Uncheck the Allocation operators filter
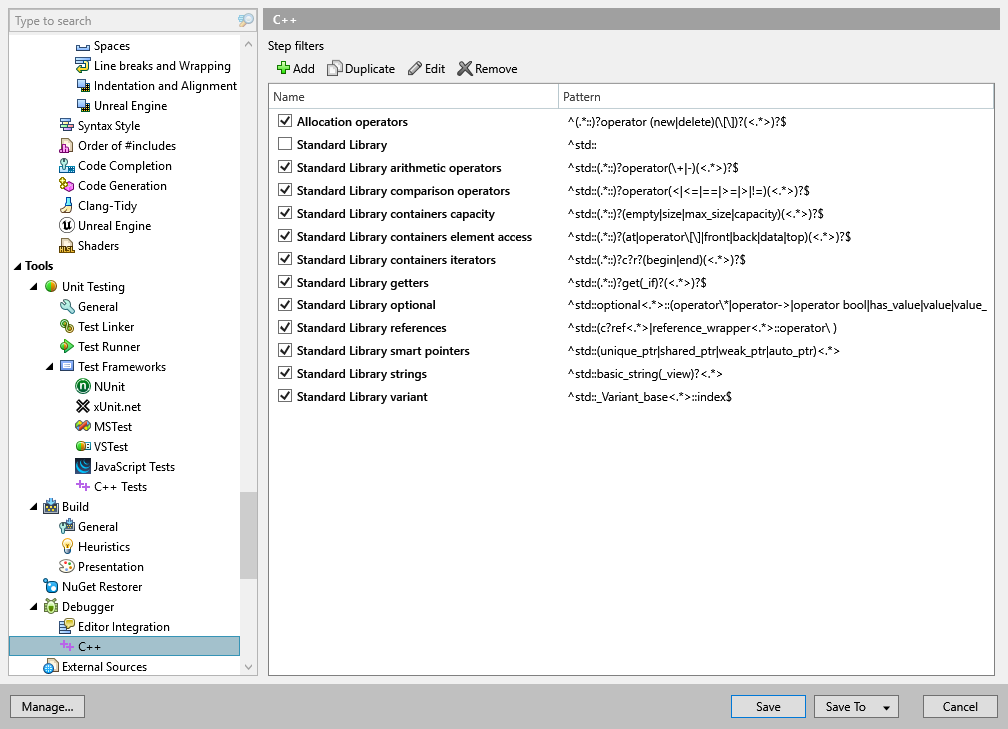This screenshot has width=1008, height=729. tap(285, 121)
